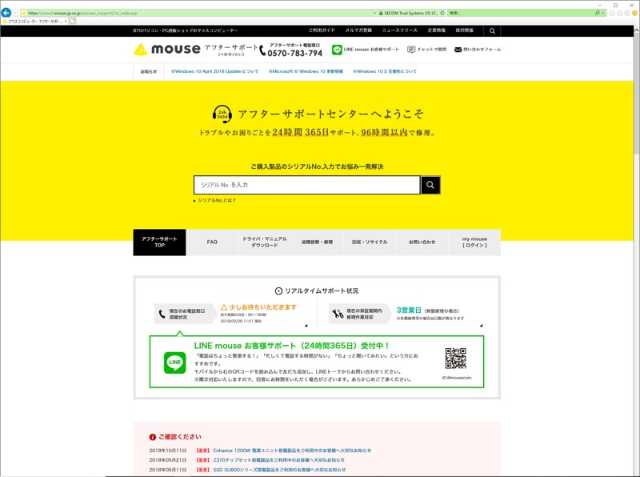Click the envelope inquiry form icon
Screen dimensions: 640x477
click(458, 49)
